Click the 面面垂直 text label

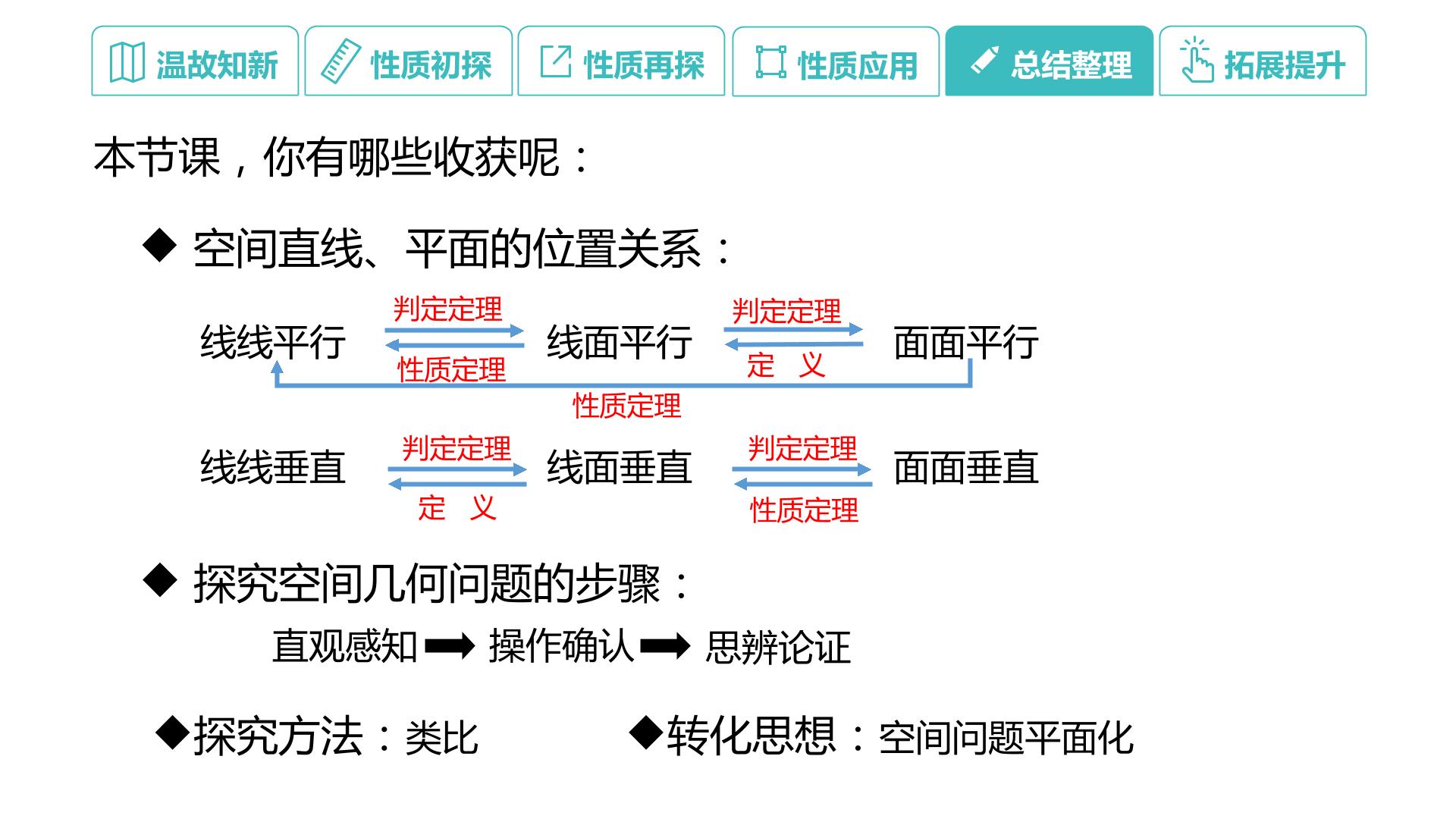(x=965, y=467)
